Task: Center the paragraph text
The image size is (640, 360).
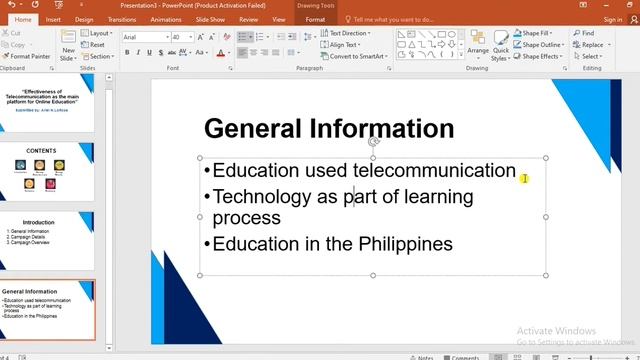Action: 253,53
